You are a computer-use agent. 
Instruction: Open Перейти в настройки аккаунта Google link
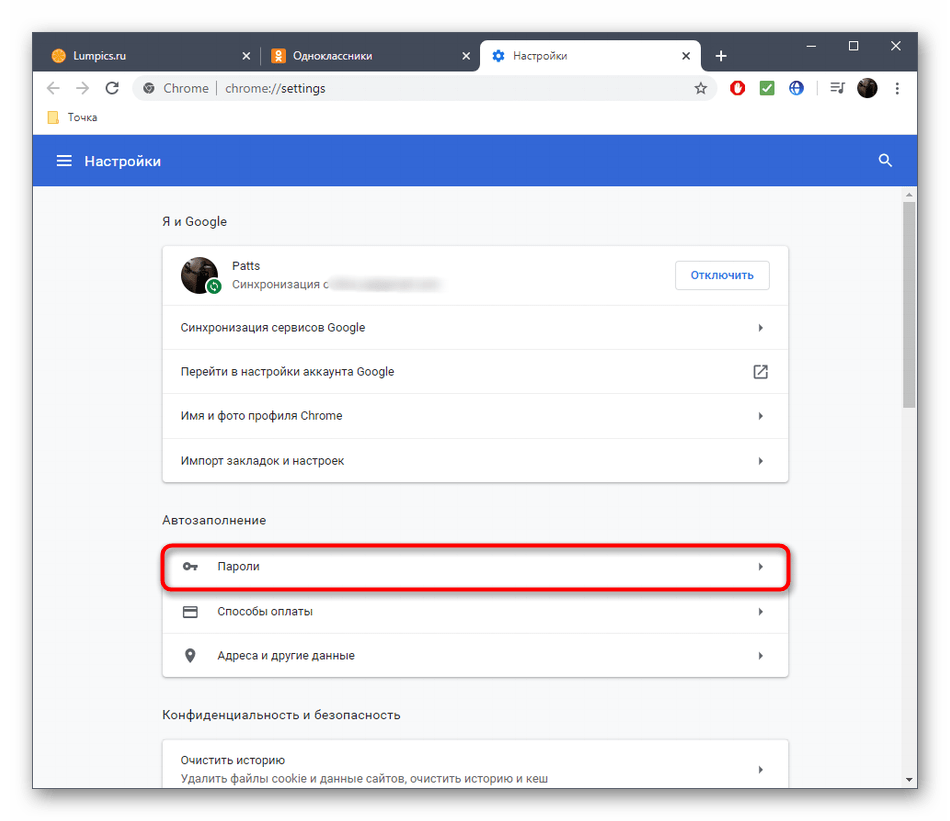coord(475,372)
